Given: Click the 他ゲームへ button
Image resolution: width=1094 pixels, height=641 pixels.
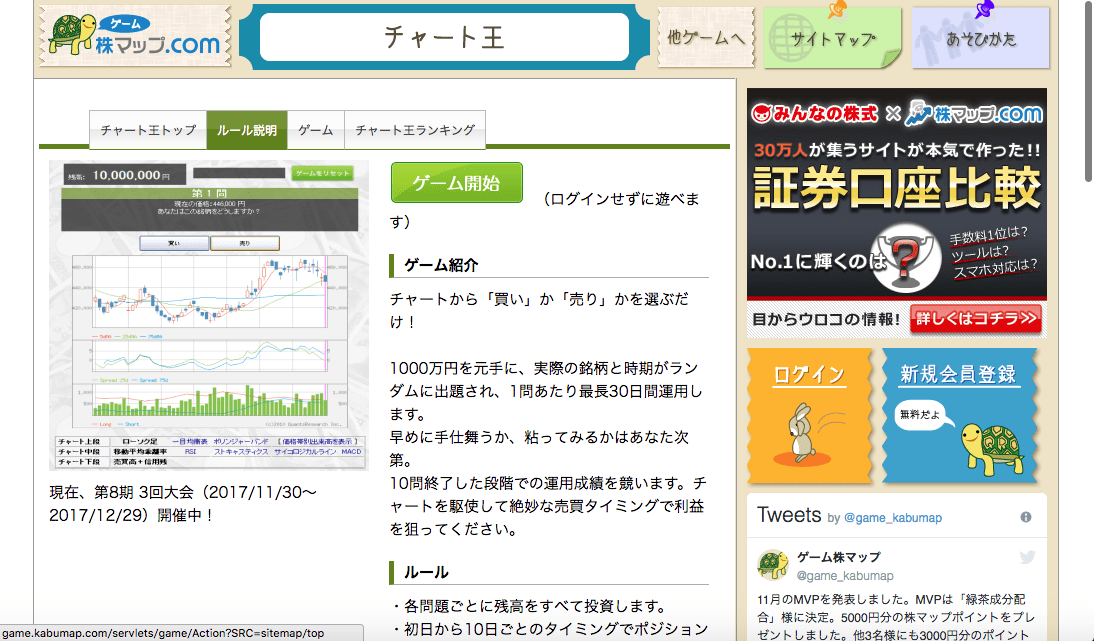Looking at the screenshot, I should pos(705,39).
